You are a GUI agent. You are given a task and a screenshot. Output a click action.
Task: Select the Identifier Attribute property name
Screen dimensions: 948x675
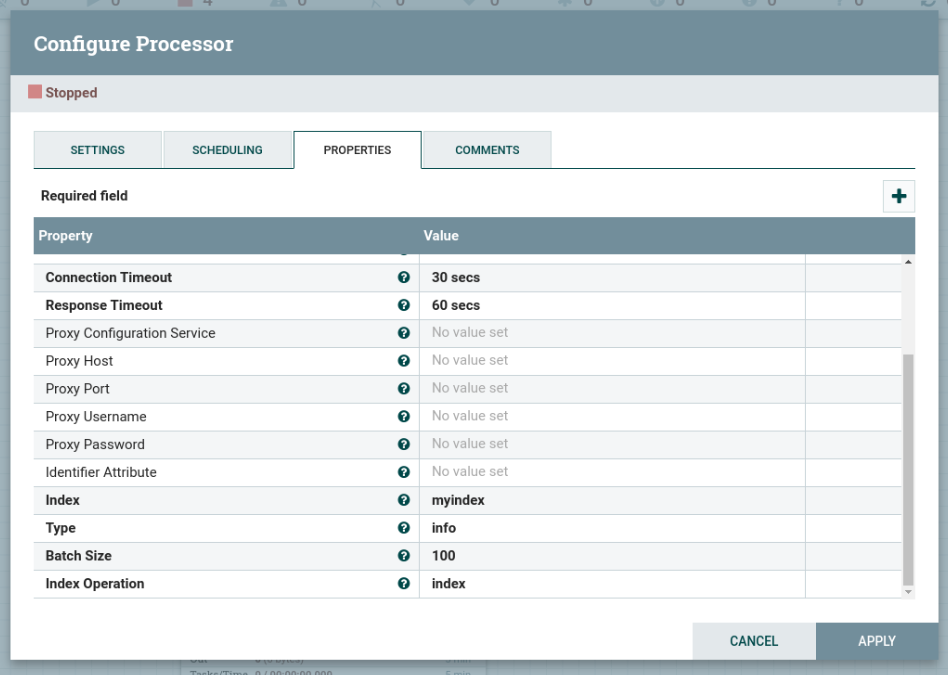(x=101, y=472)
